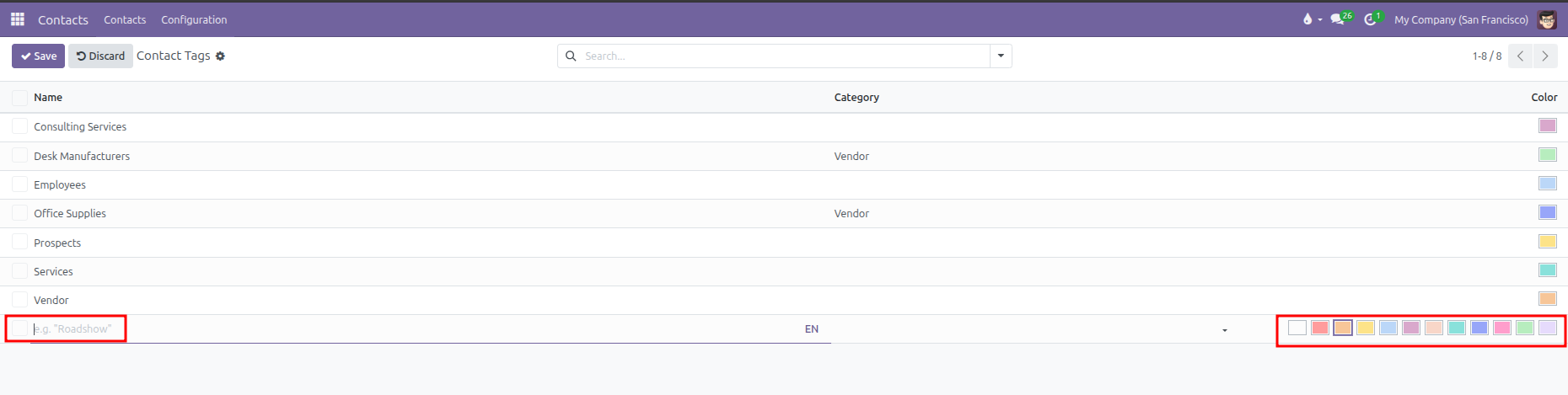Open the My Company (San Francisco) switcher
Image resolution: width=1568 pixels, height=395 pixels.
1461,19
